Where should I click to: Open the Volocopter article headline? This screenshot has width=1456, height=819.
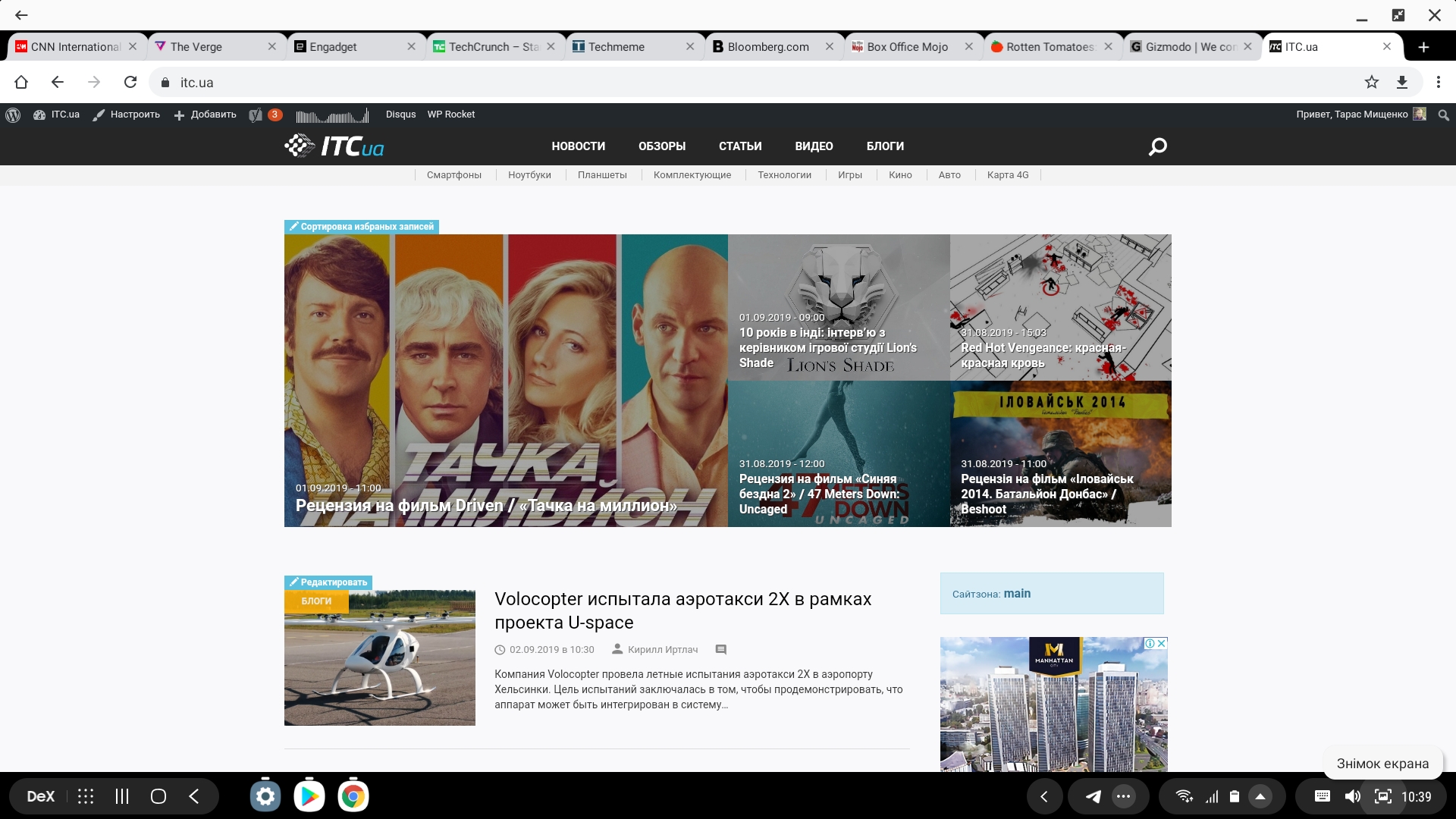[682, 610]
